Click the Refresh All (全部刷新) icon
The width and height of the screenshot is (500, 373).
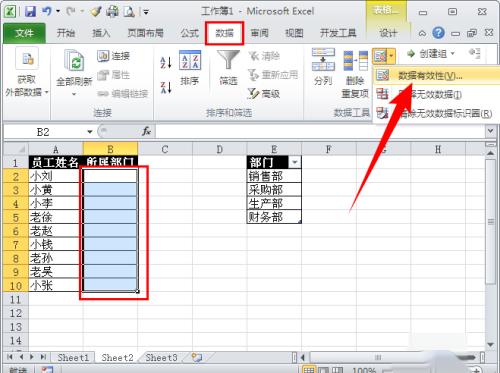[74, 73]
